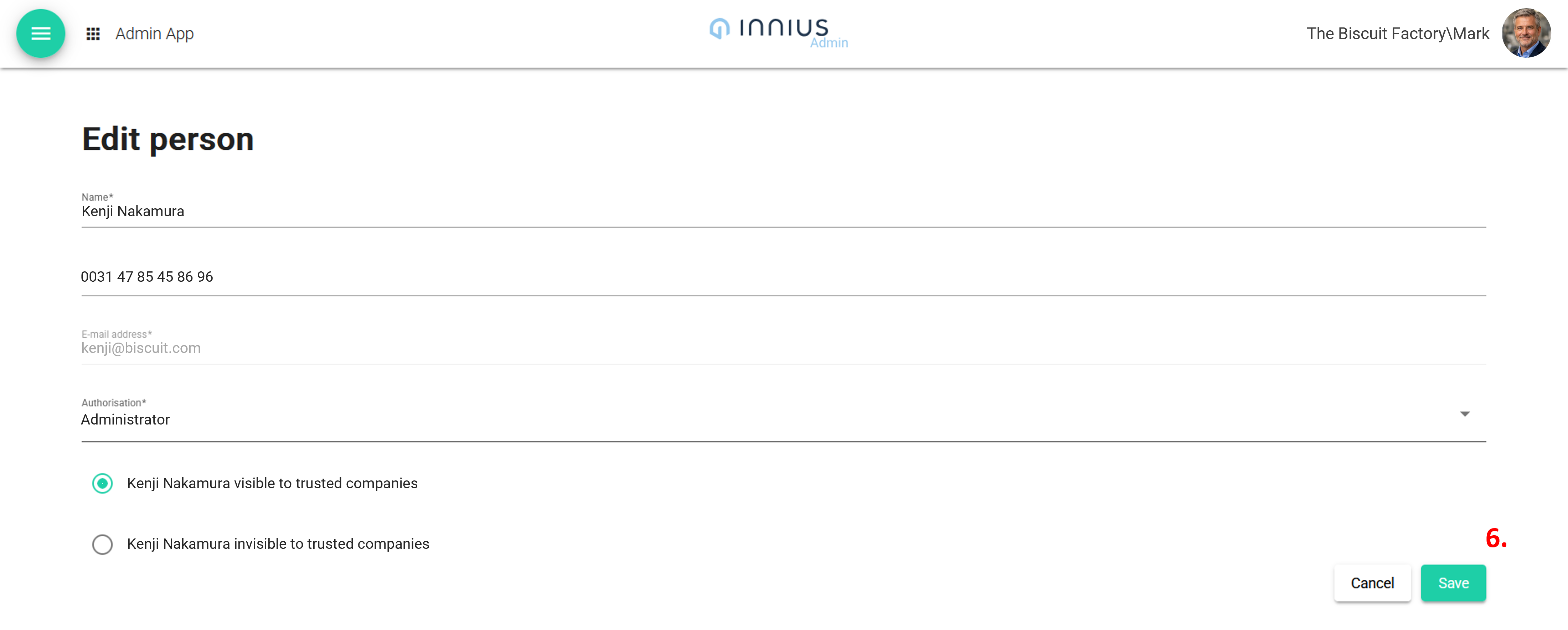The image size is (1568, 630).
Task: Open the apps grid launcher icon
Action: point(93,34)
